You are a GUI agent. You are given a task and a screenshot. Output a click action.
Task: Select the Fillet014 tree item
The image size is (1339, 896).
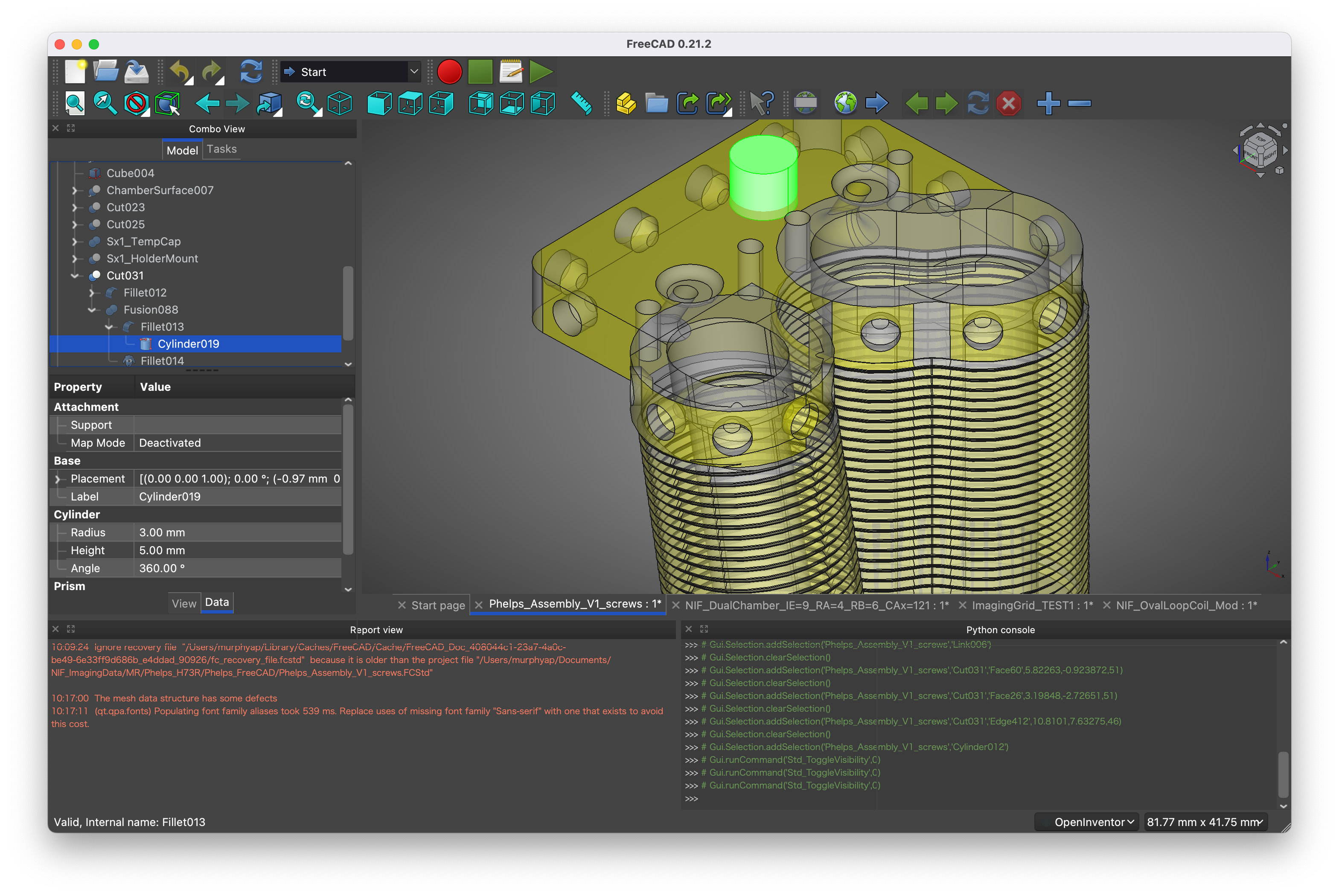(x=162, y=361)
